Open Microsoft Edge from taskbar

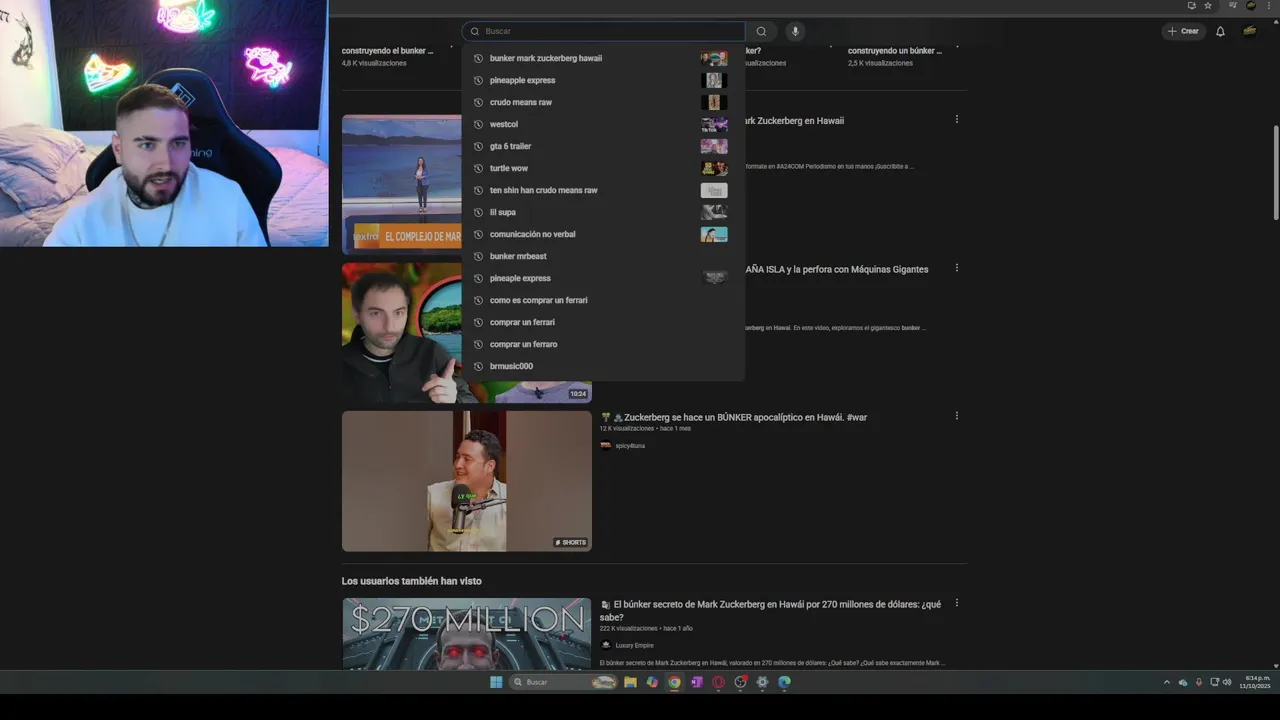coord(784,682)
